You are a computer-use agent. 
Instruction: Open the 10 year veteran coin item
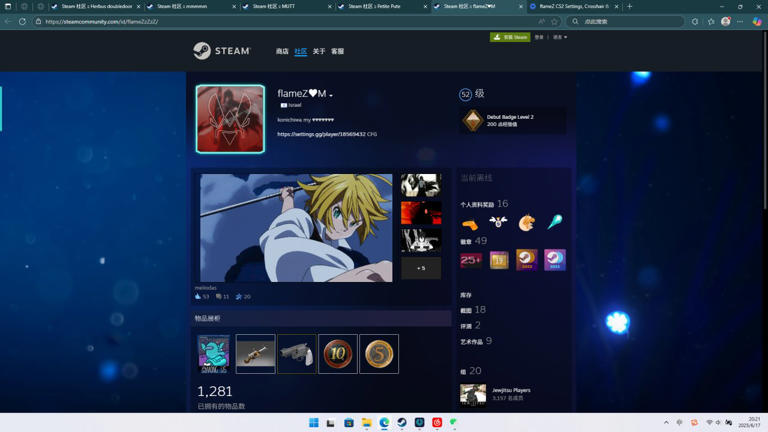[337, 354]
